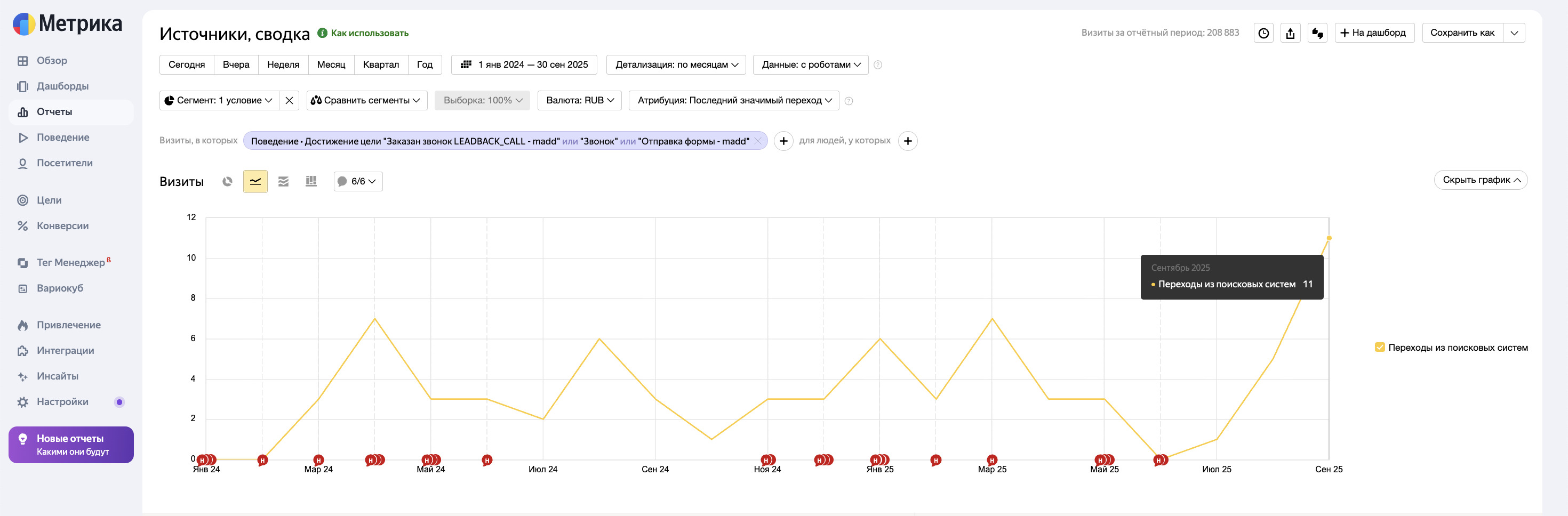Image resolution: width=1568 pixels, height=516 pixels.
Task: Remove the goal achievement filter chip
Action: pyautogui.click(x=758, y=141)
